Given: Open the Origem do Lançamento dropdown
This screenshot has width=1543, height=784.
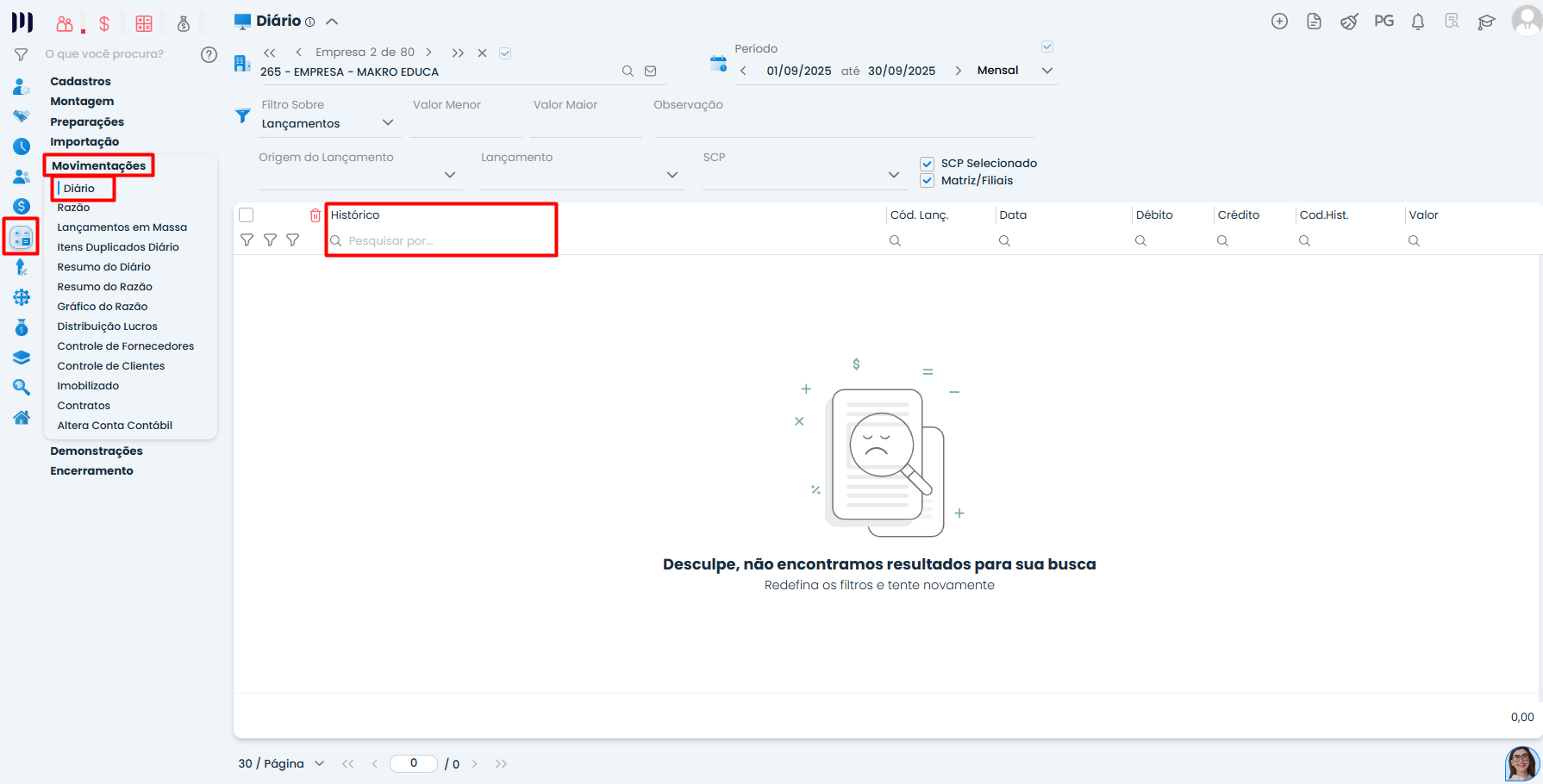Looking at the screenshot, I should pyautogui.click(x=449, y=175).
